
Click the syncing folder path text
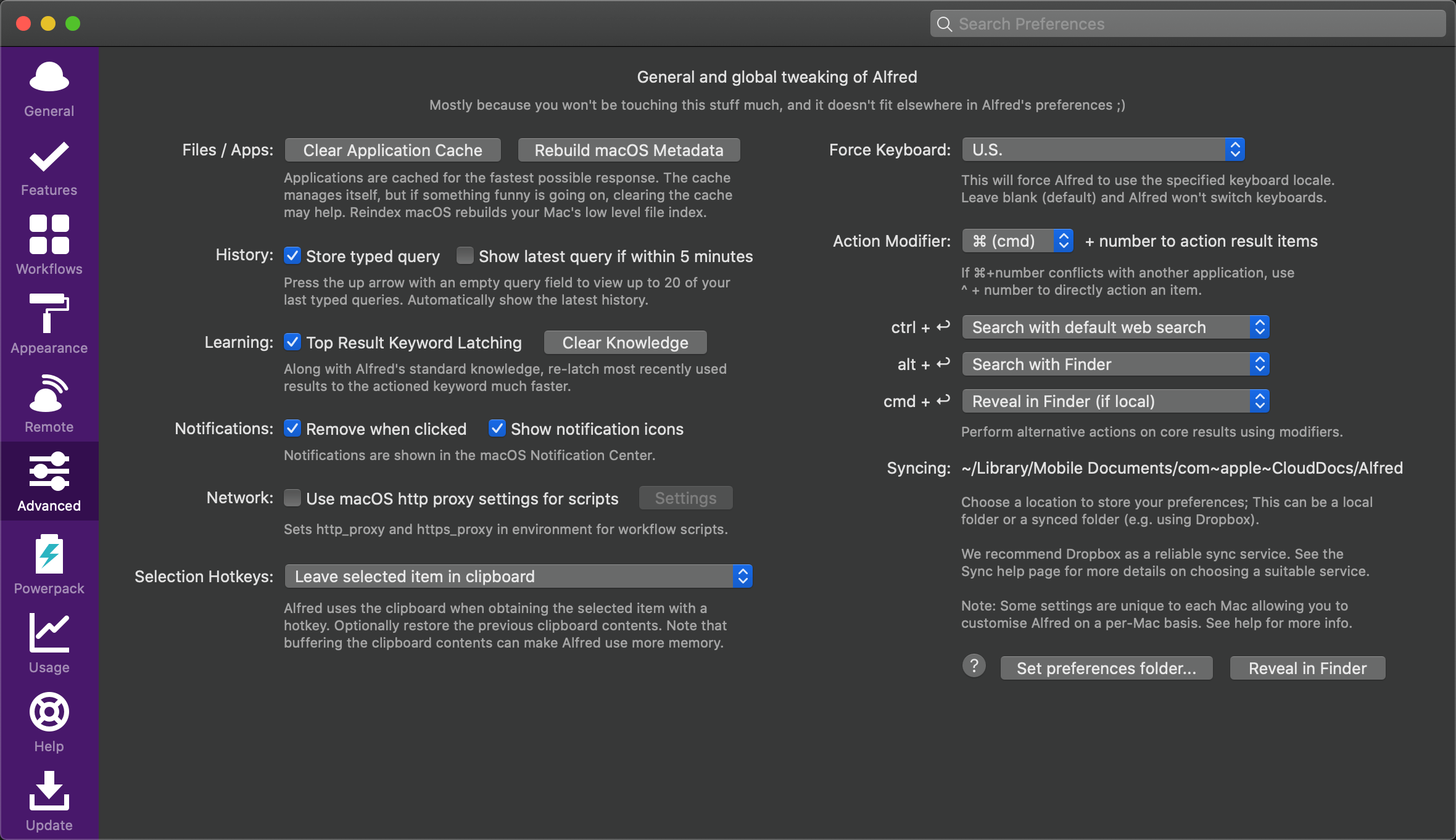pos(1182,468)
